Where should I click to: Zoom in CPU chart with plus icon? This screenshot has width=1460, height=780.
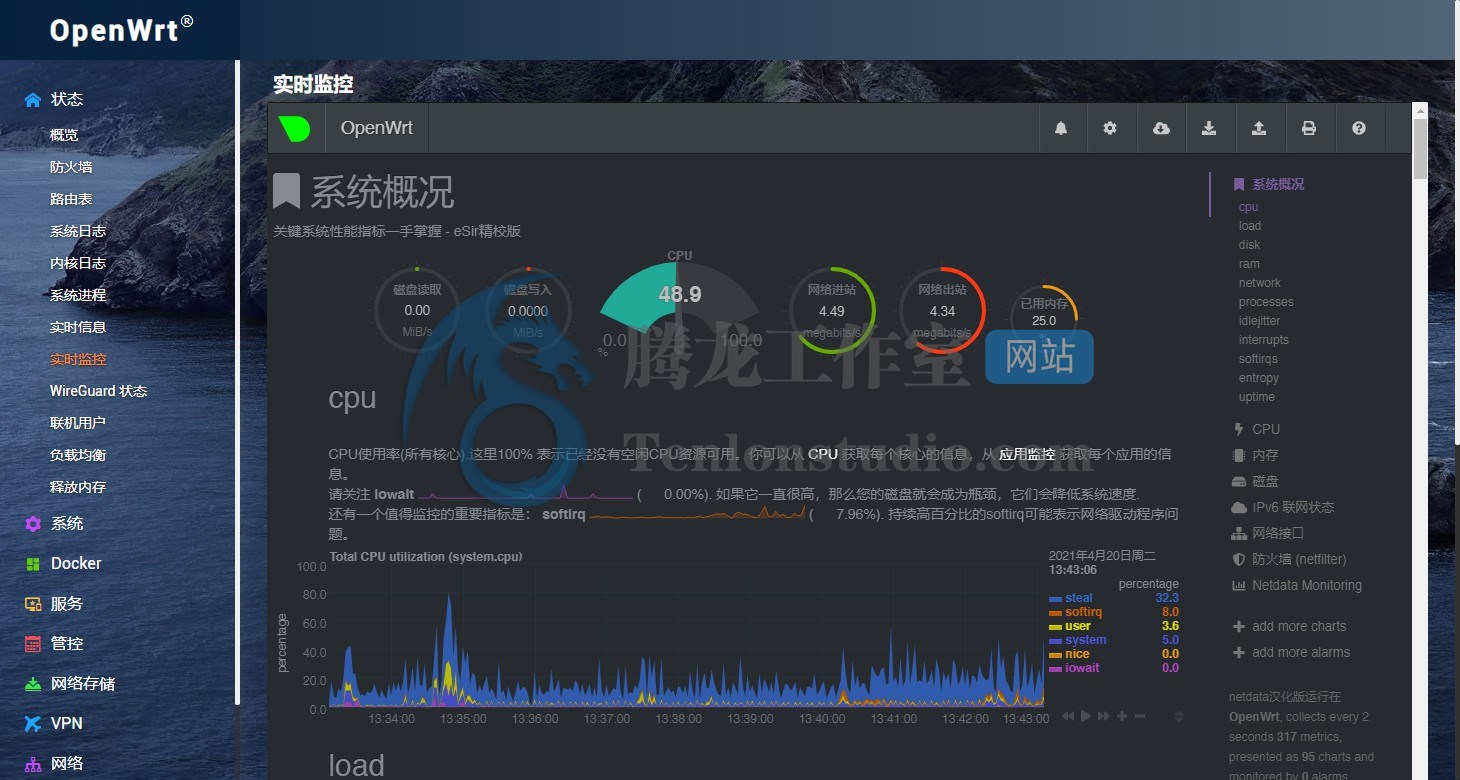[1122, 716]
